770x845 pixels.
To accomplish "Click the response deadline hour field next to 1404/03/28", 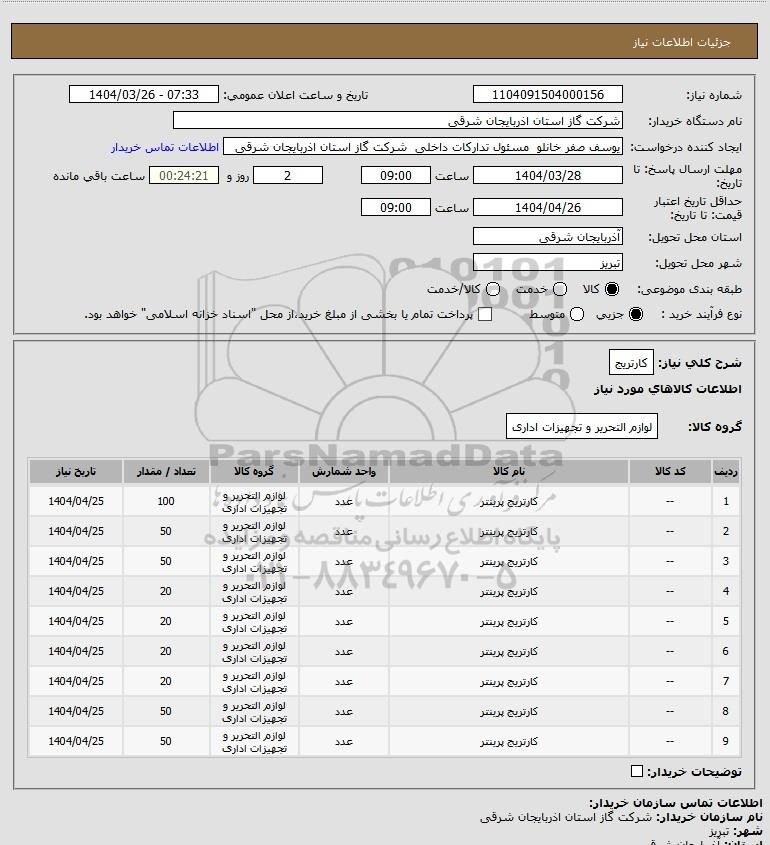I will point(396,175).
